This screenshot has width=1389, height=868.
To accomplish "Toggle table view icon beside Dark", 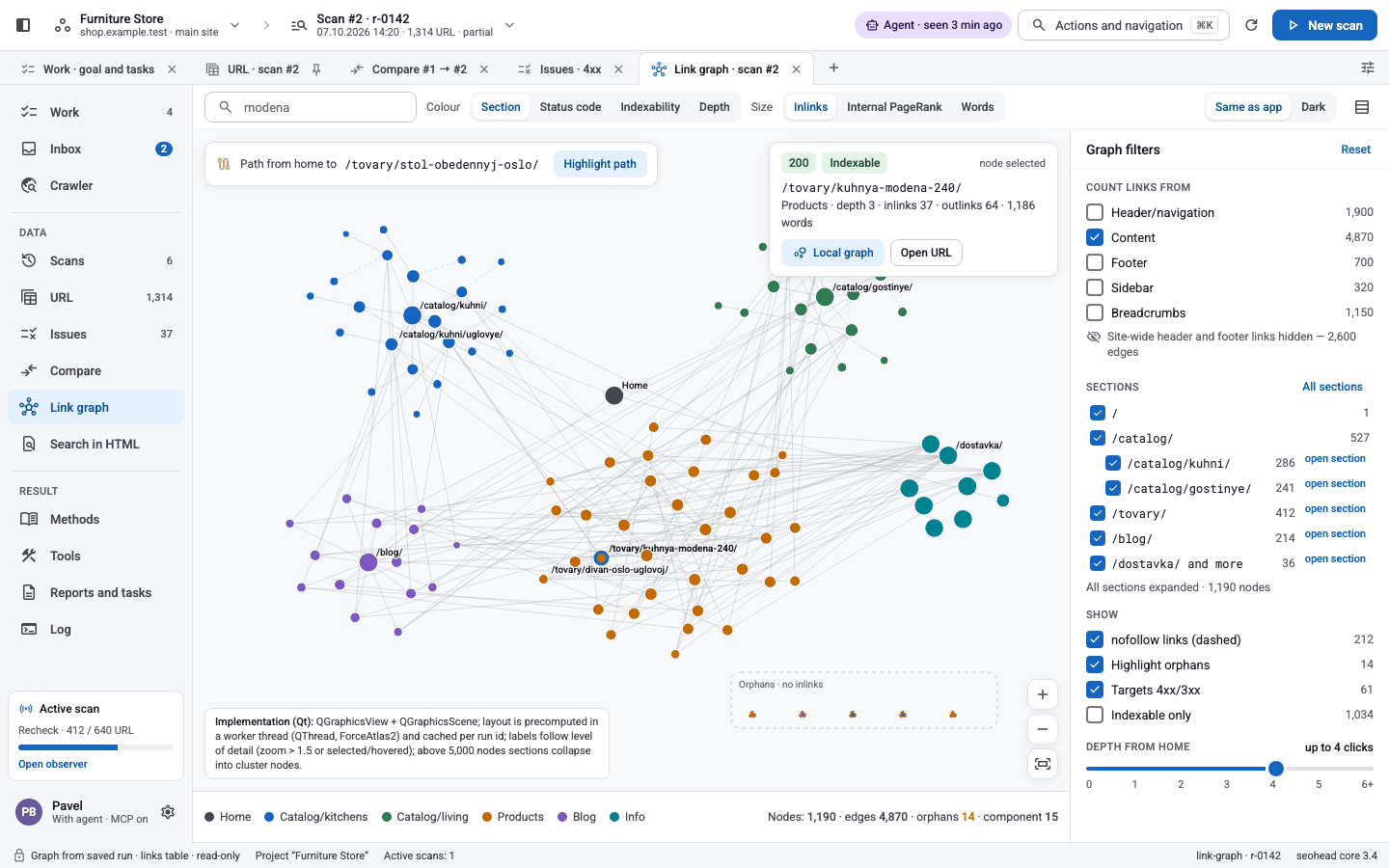I will pos(1362,107).
